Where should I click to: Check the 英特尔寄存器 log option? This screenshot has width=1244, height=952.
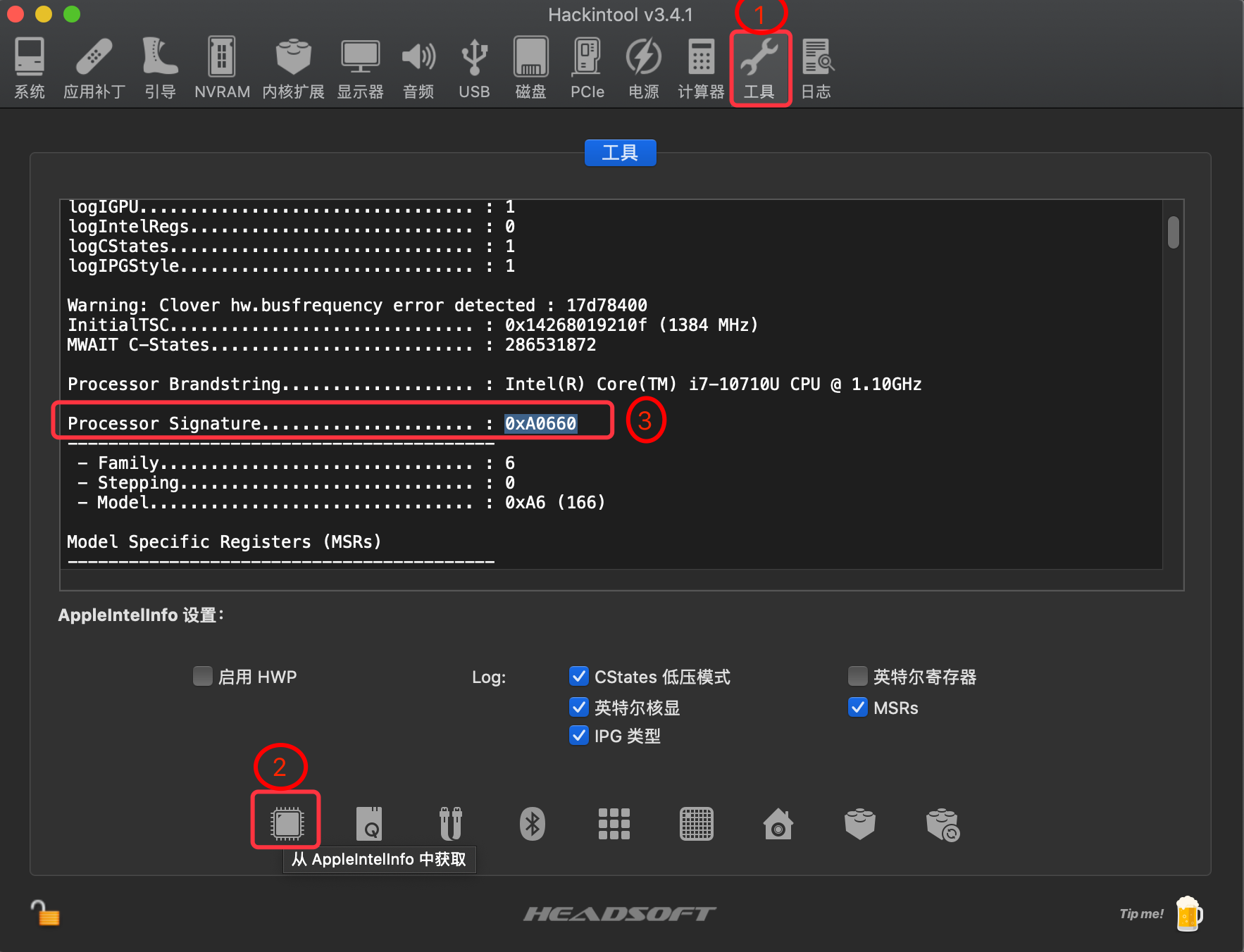click(858, 676)
